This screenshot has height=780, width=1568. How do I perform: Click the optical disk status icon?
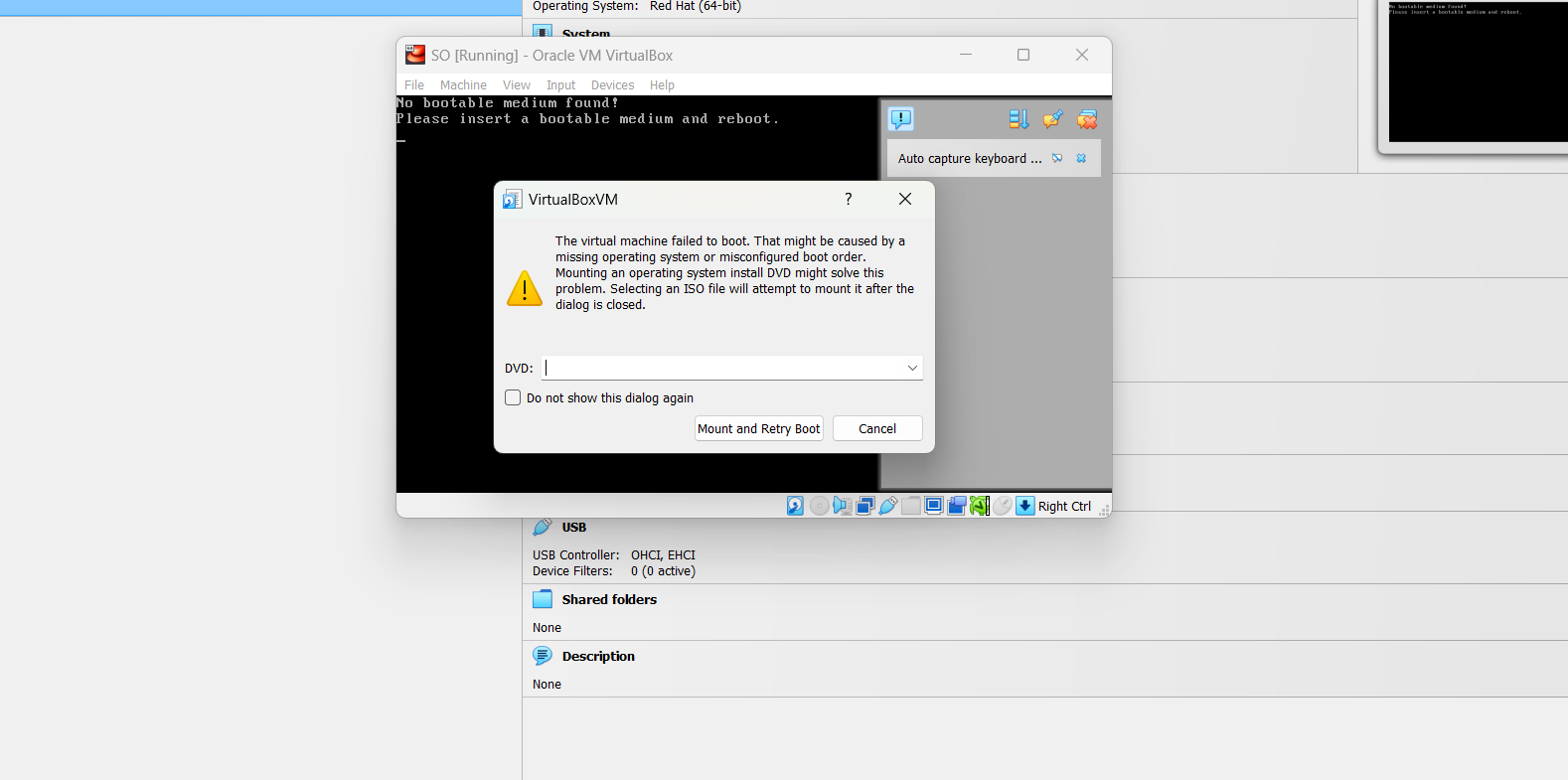(819, 506)
